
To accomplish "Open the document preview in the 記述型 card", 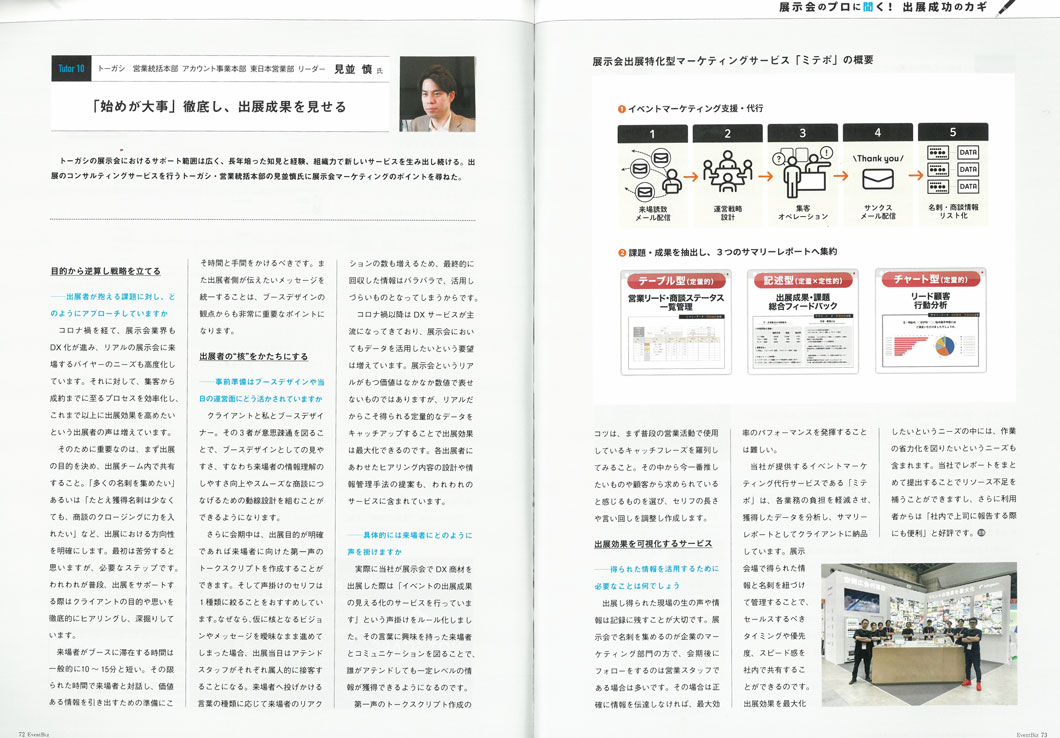I will coord(802,343).
